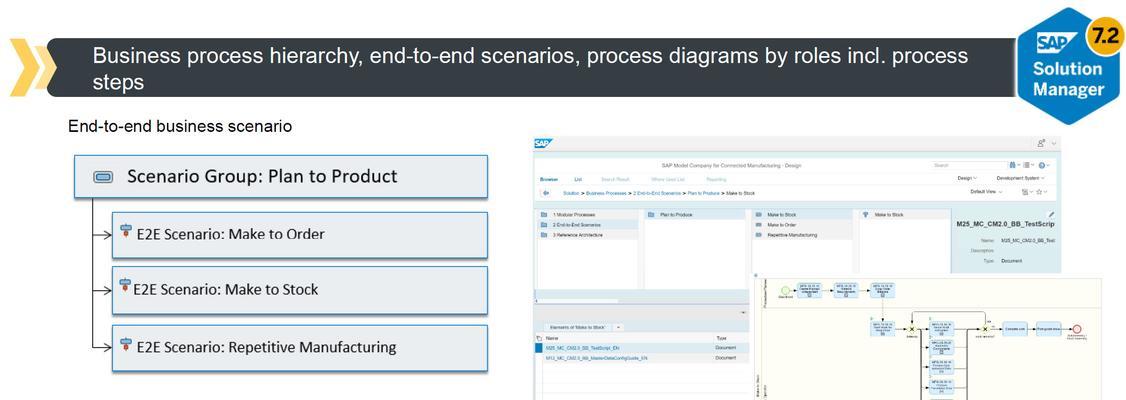Open the Where-Used List tab
1126x400 pixels.
tap(668, 179)
